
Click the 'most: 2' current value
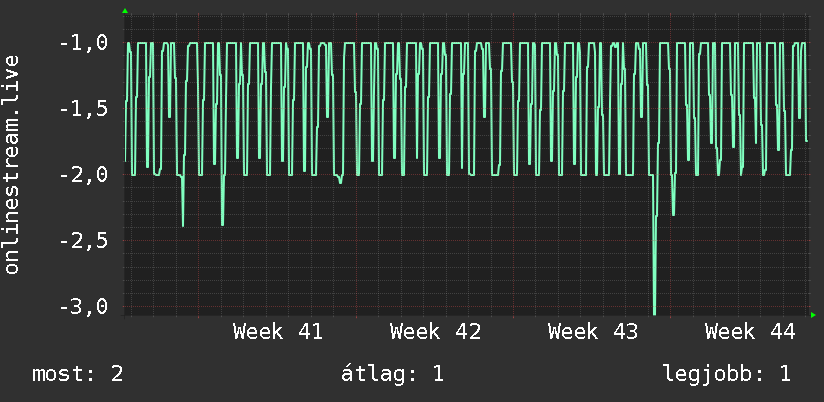click(x=78, y=374)
